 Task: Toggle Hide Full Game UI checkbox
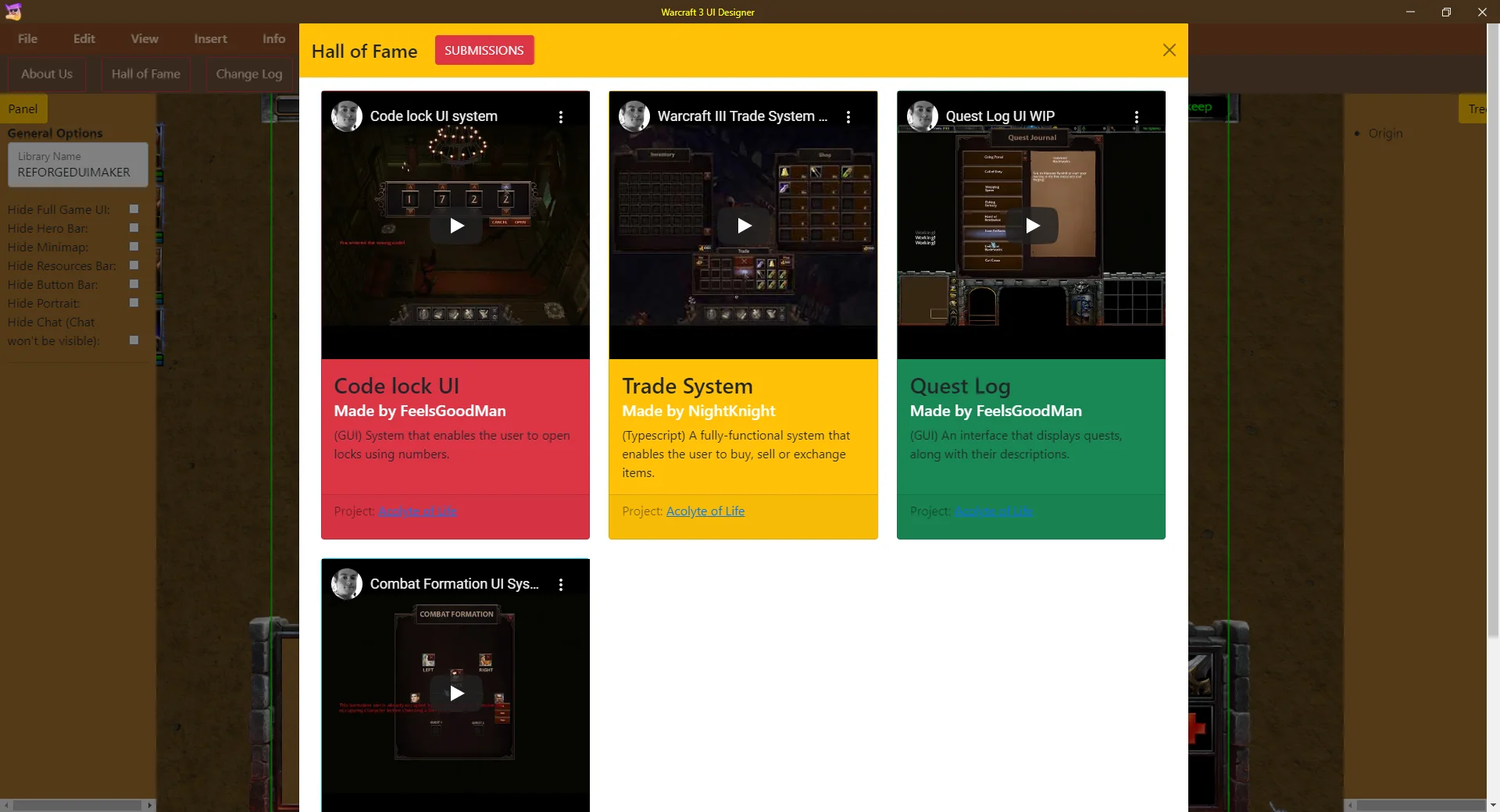tap(134, 209)
